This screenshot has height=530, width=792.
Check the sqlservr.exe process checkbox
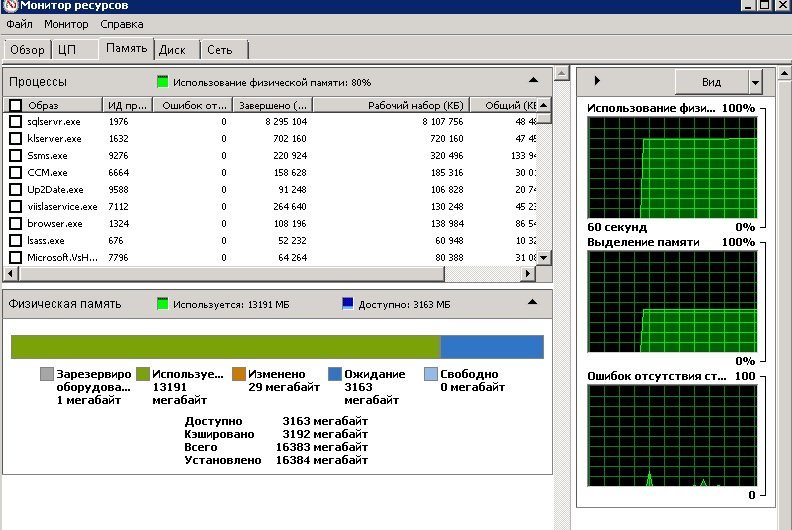[15, 121]
